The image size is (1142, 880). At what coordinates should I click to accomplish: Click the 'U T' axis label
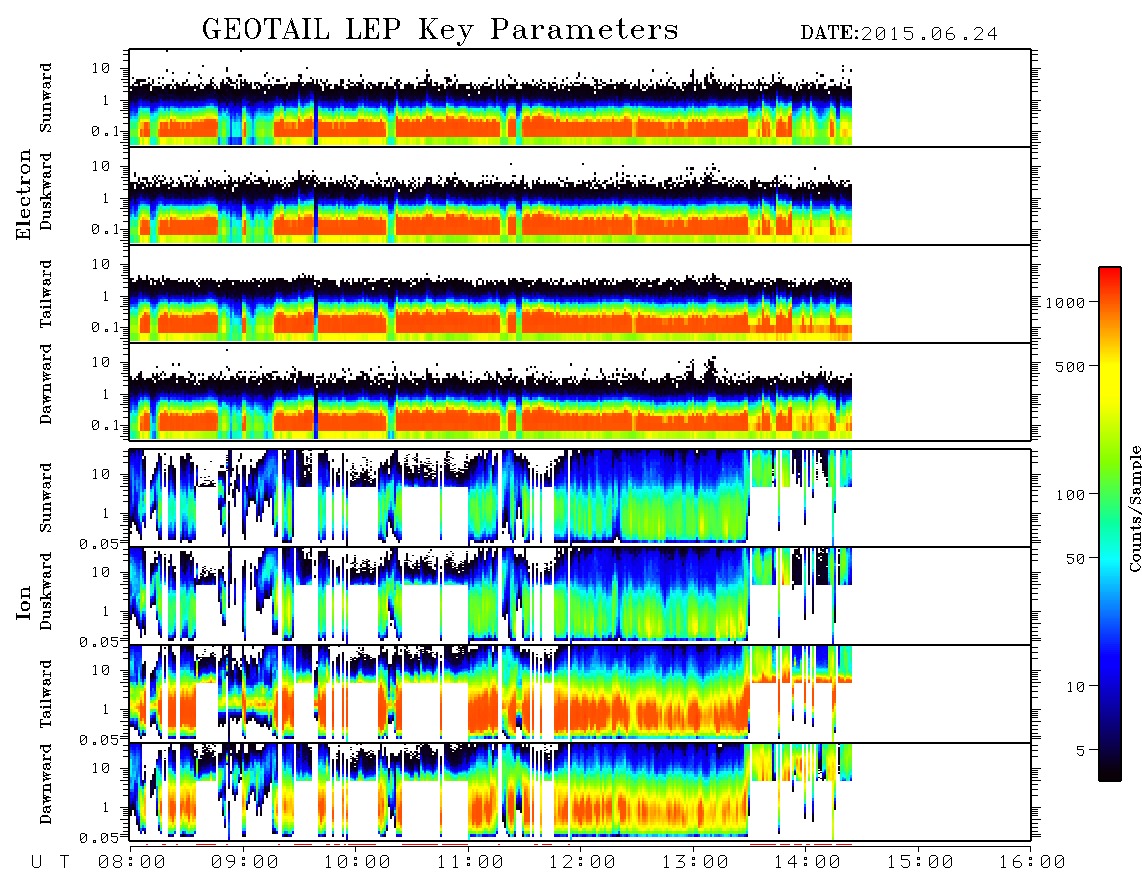(51, 863)
